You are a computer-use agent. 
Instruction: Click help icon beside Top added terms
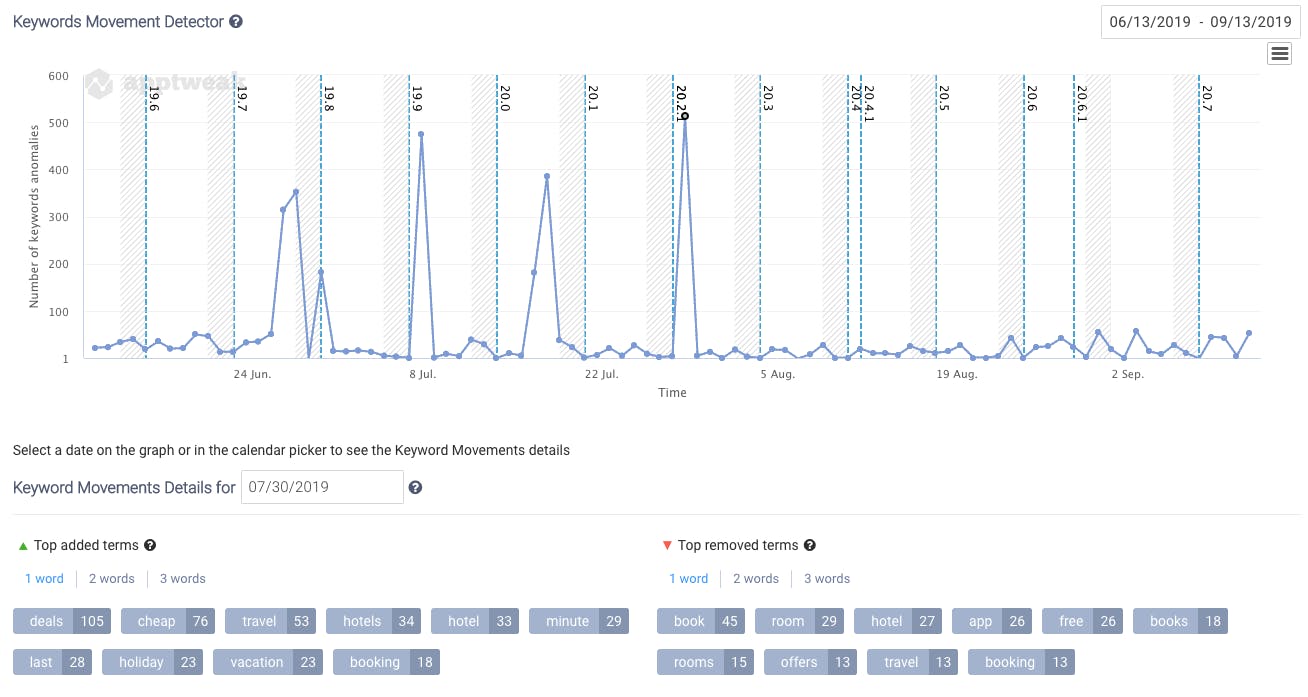[150, 545]
